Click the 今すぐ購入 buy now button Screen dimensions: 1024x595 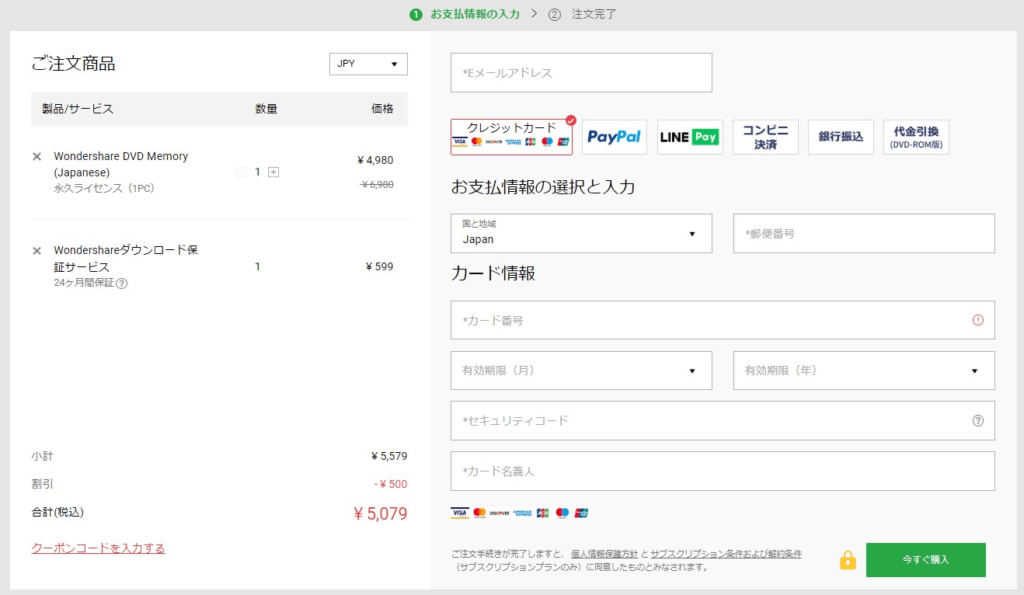pyautogui.click(x=925, y=560)
